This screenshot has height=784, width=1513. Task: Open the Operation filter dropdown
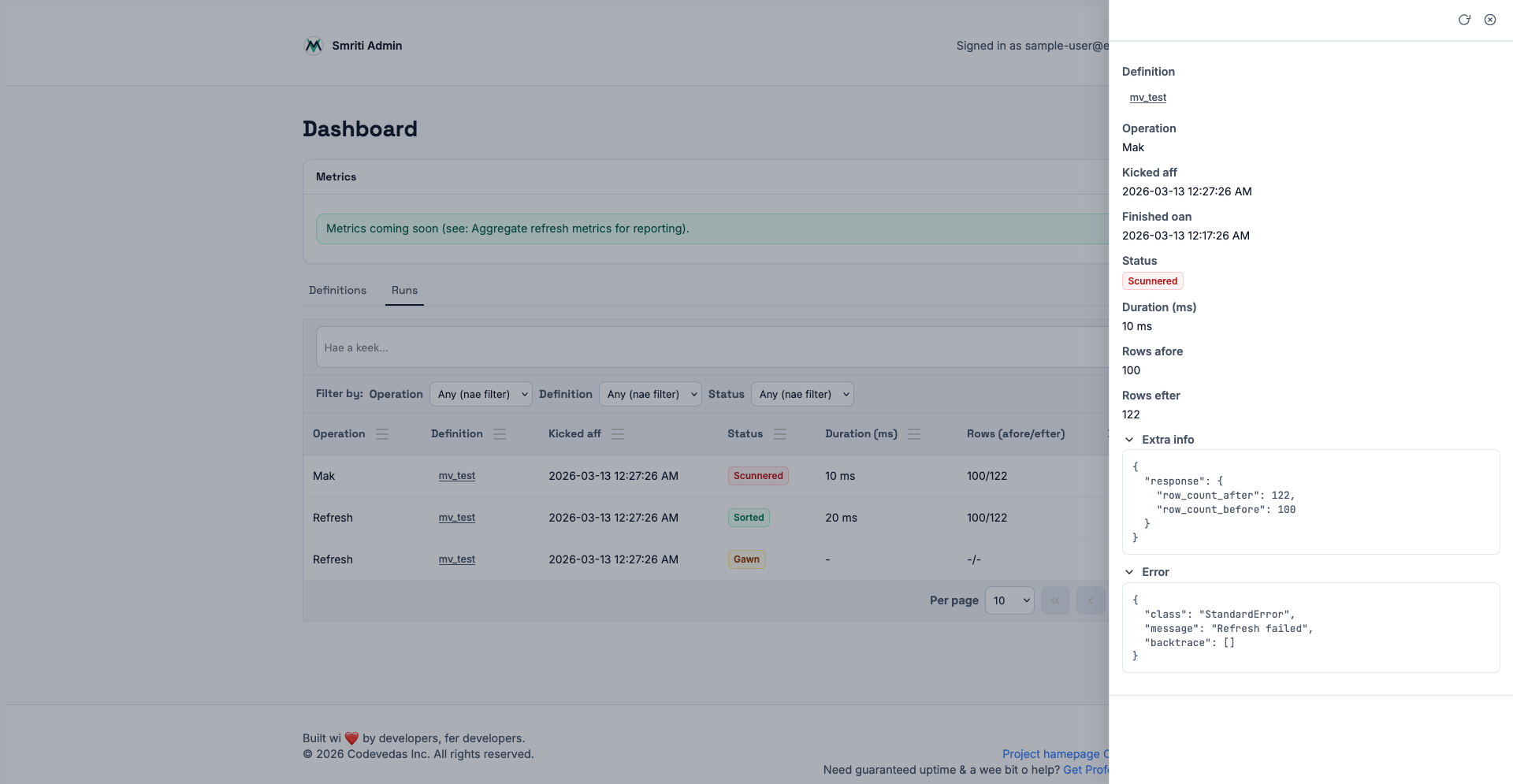click(481, 394)
